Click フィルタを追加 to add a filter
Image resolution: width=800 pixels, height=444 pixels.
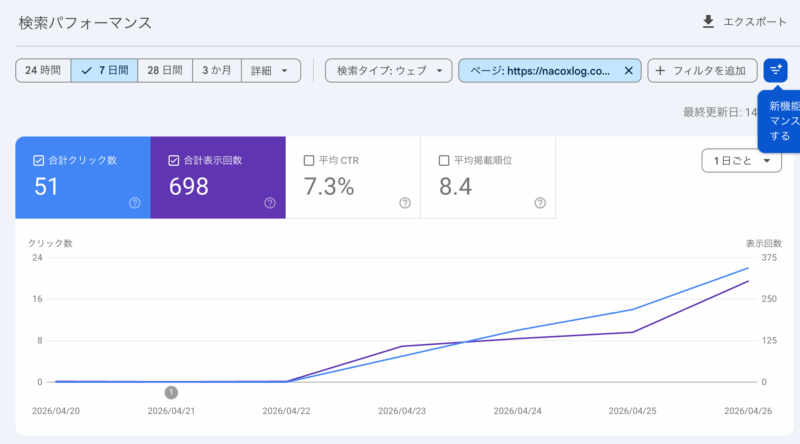pos(702,70)
